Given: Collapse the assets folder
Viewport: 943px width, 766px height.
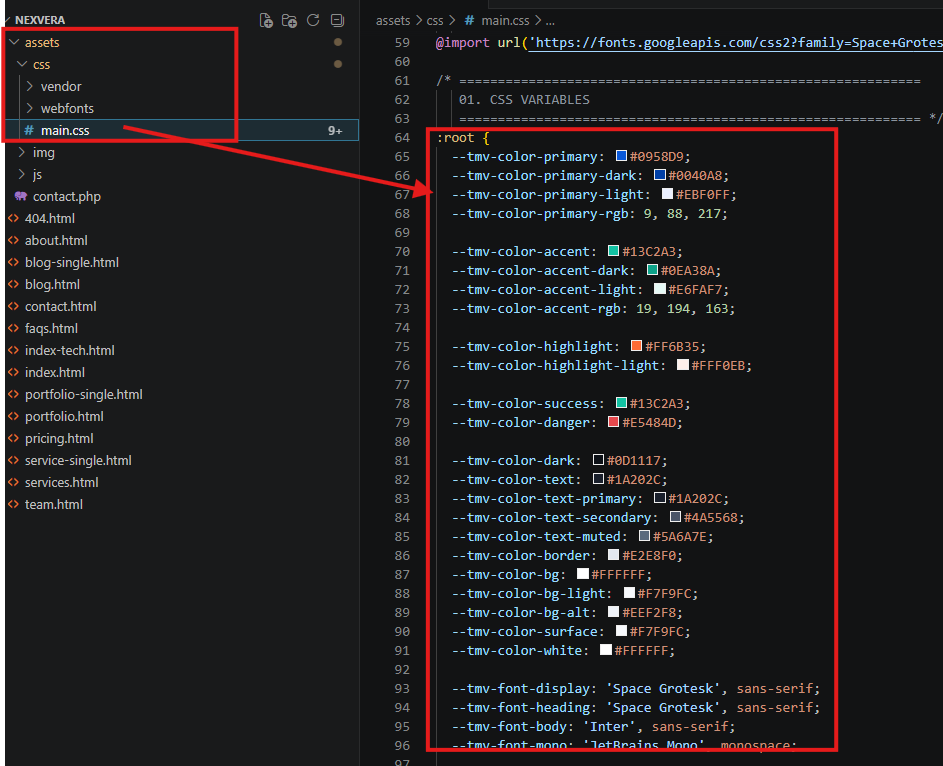Looking at the screenshot, I should (x=14, y=42).
